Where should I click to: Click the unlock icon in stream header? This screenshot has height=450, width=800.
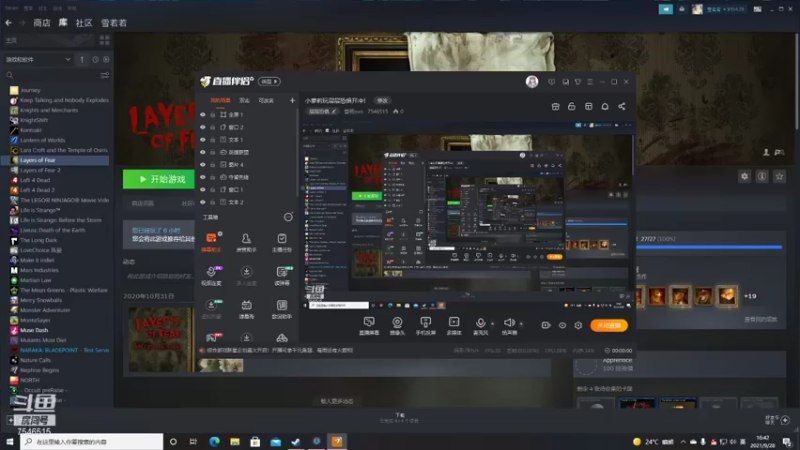point(571,106)
